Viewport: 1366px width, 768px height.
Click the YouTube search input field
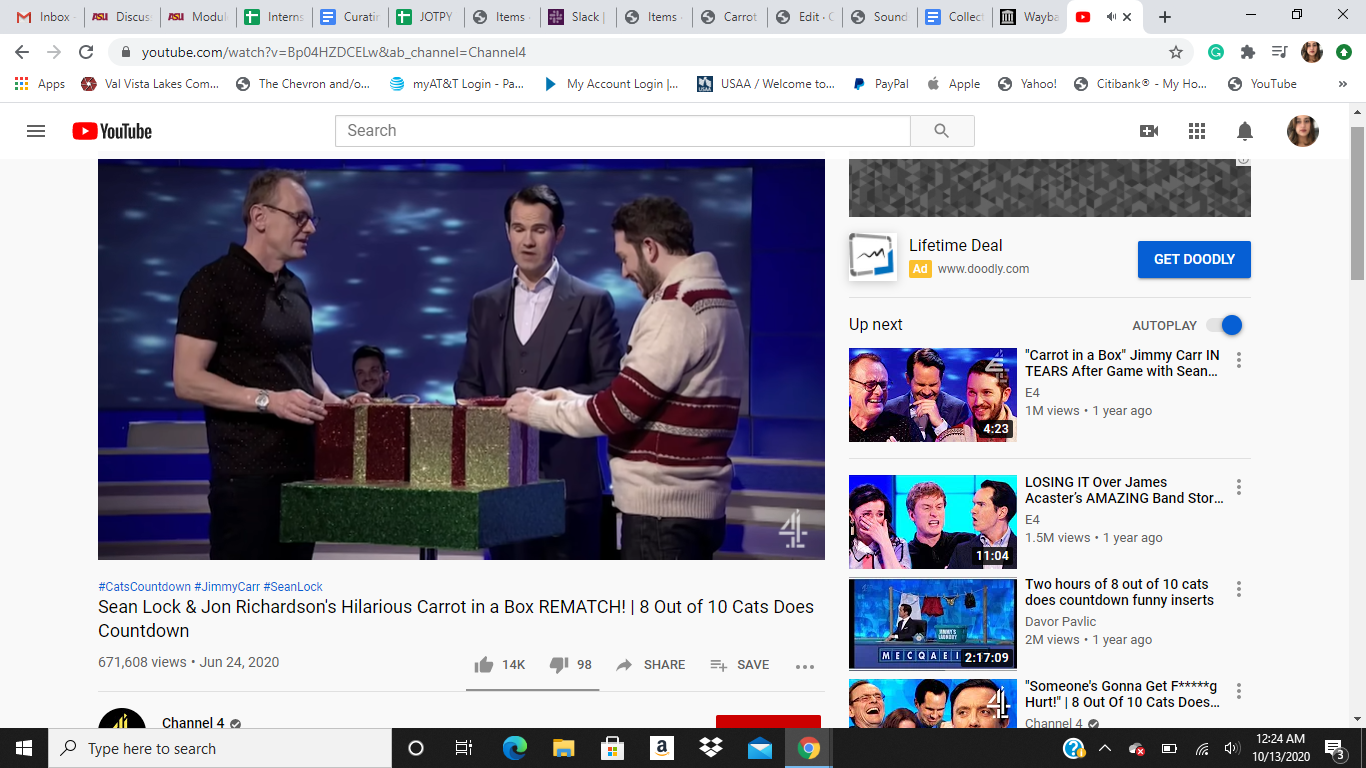coord(622,131)
